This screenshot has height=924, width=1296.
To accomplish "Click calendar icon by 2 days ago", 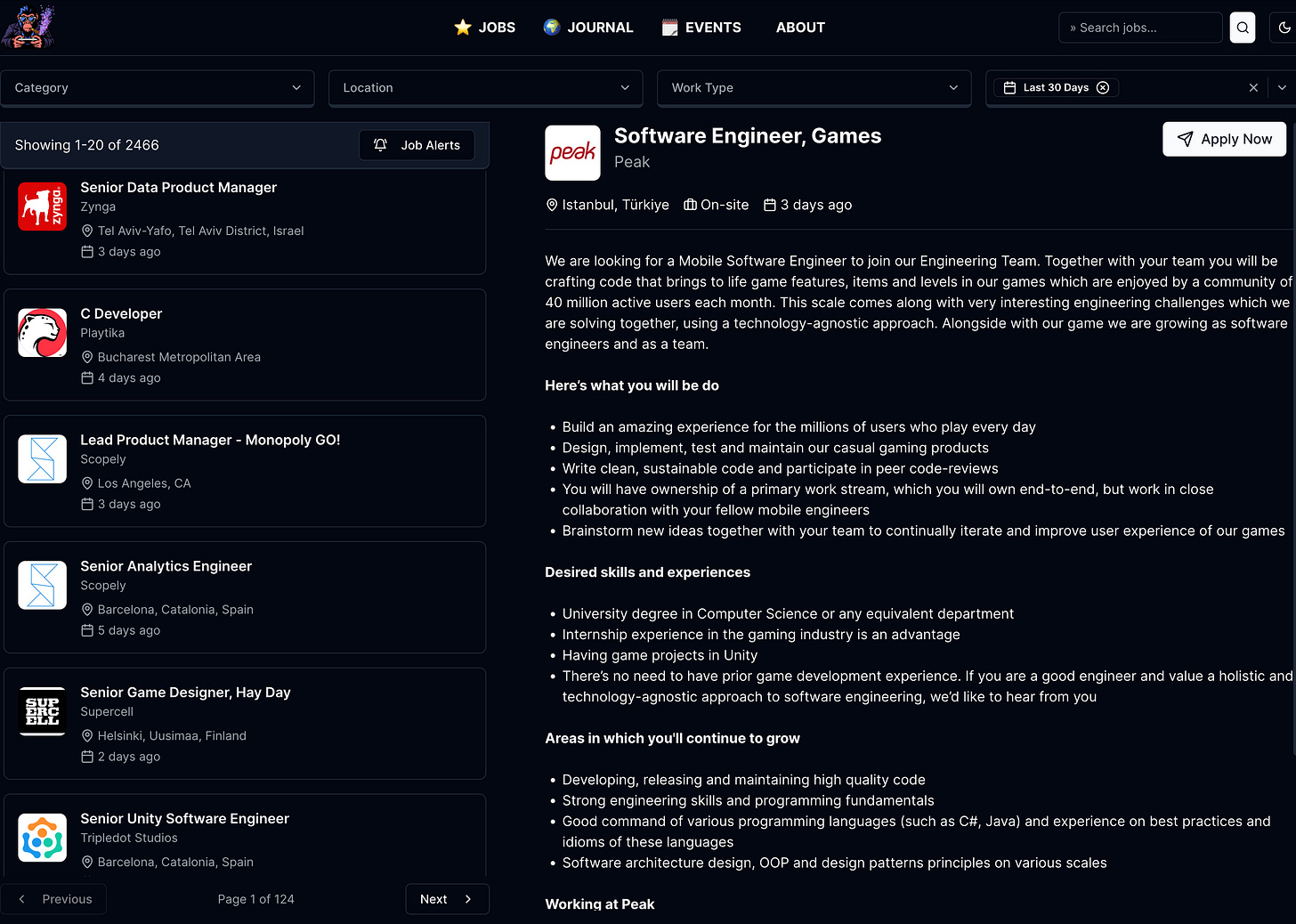I will click(87, 758).
